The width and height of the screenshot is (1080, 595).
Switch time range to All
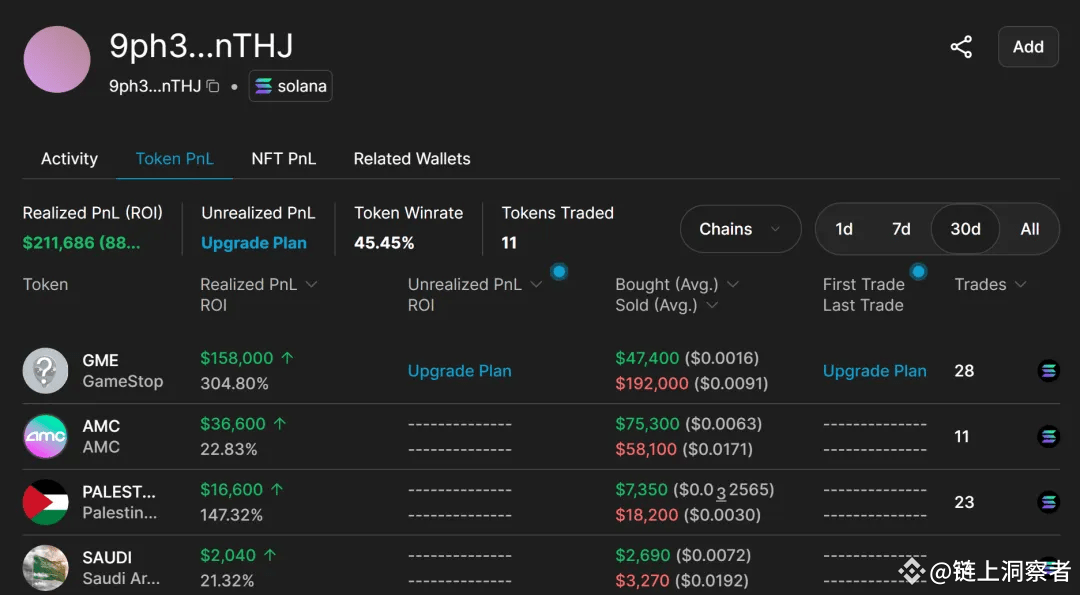(1030, 229)
